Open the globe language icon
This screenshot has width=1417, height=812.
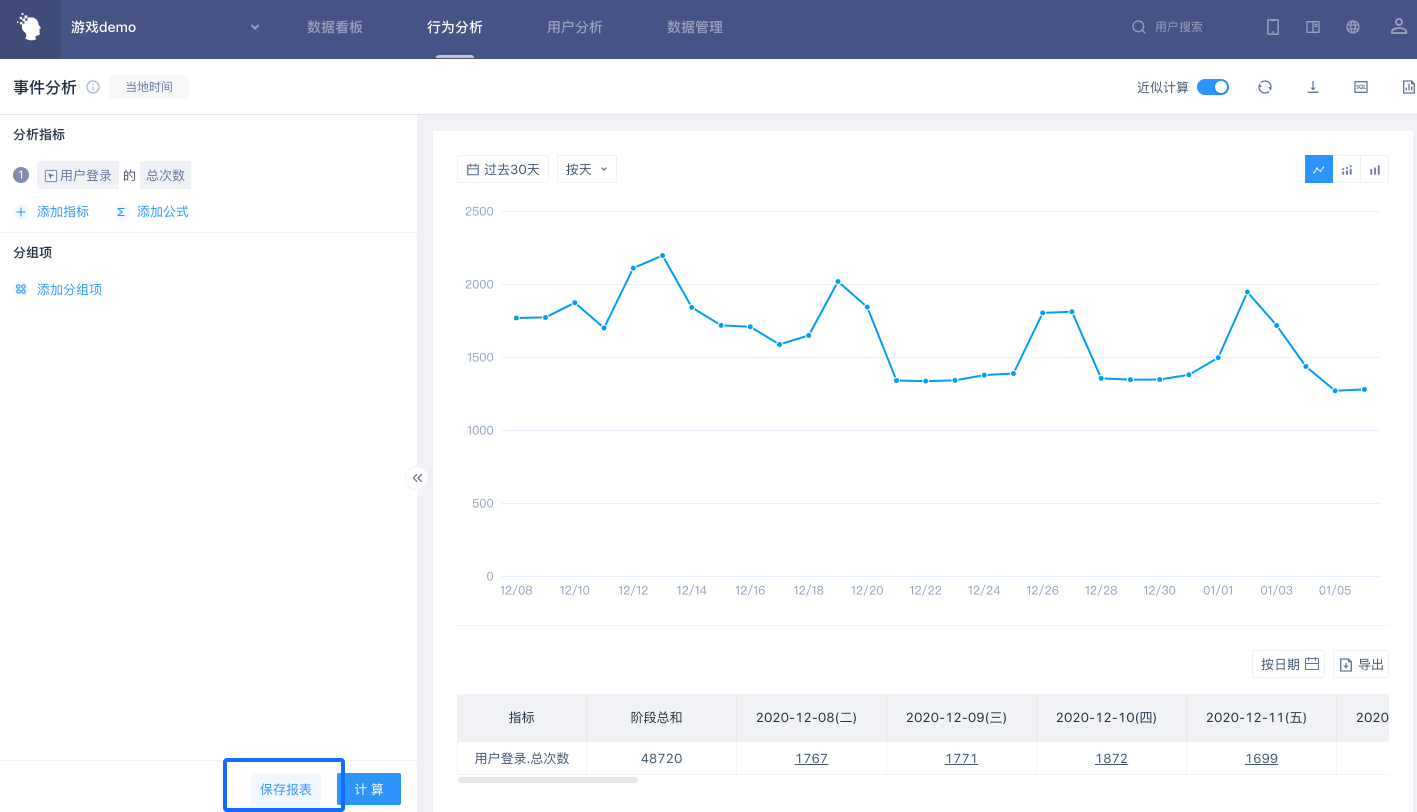[1353, 28]
